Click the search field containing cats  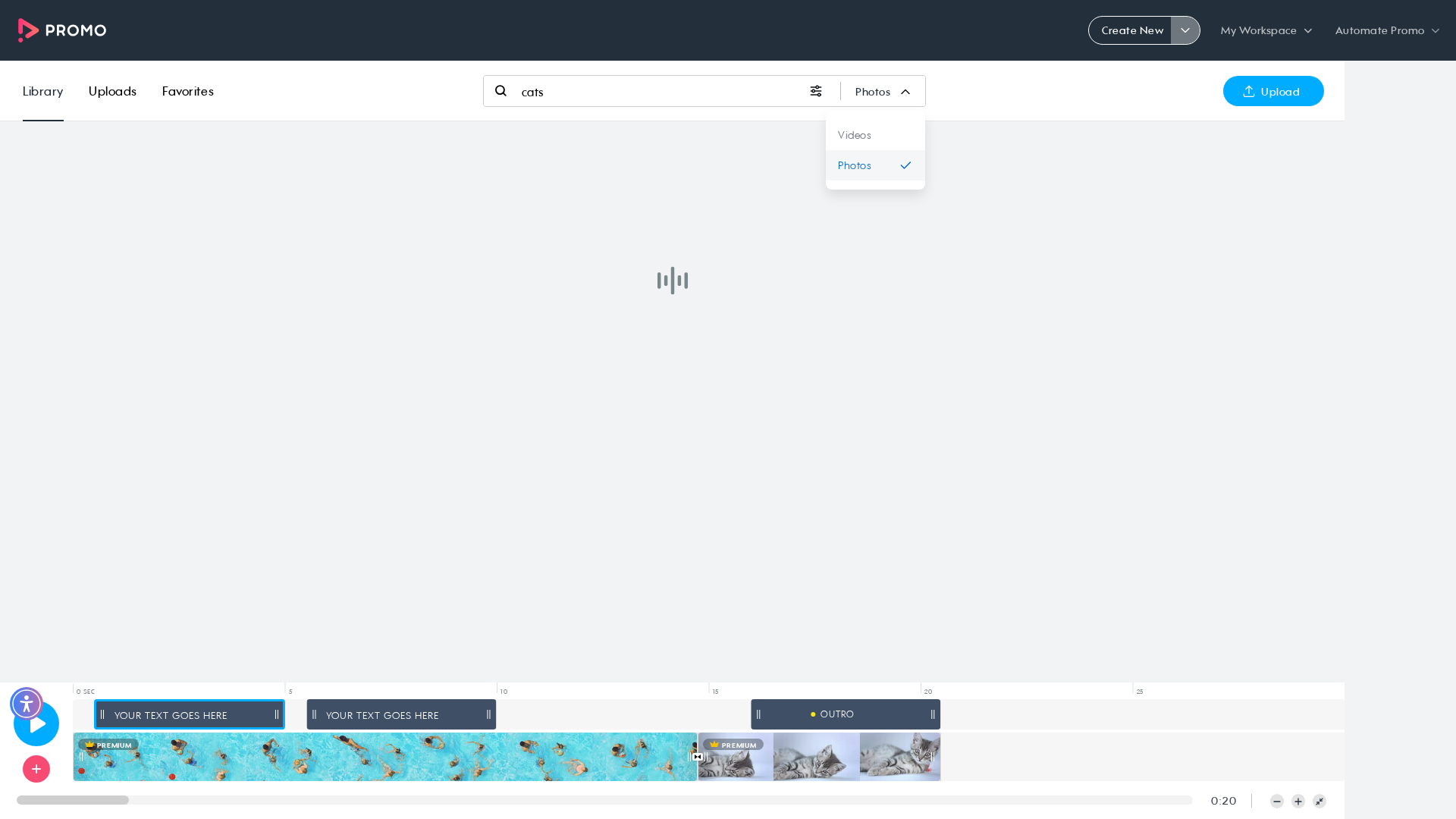pyautogui.click(x=660, y=92)
